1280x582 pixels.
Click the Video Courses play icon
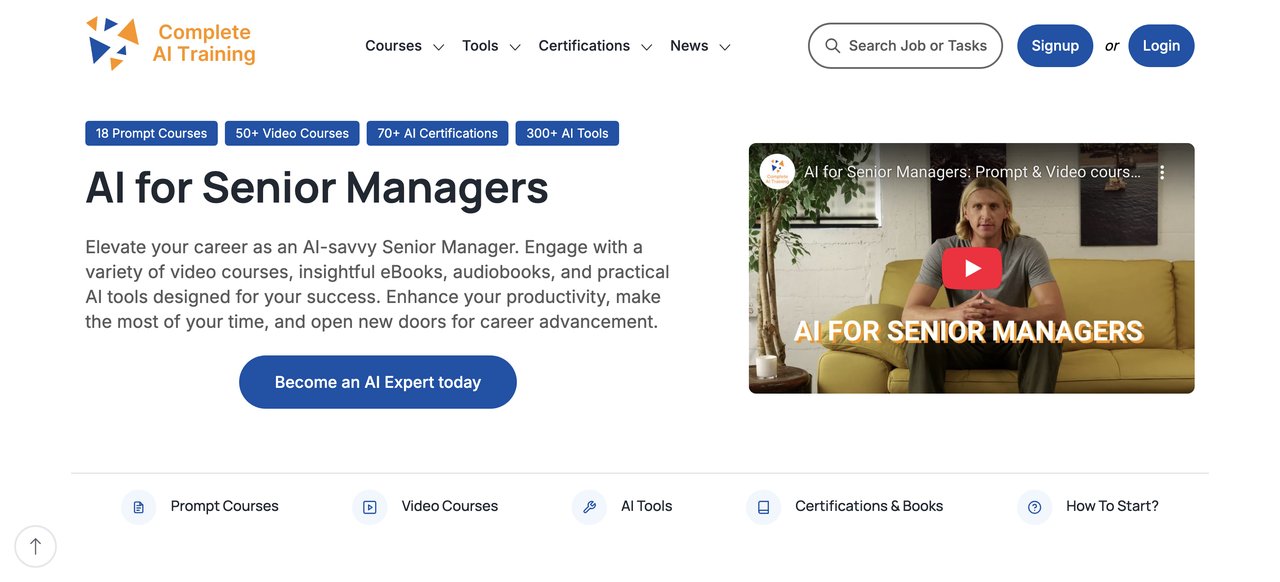click(x=369, y=507)
